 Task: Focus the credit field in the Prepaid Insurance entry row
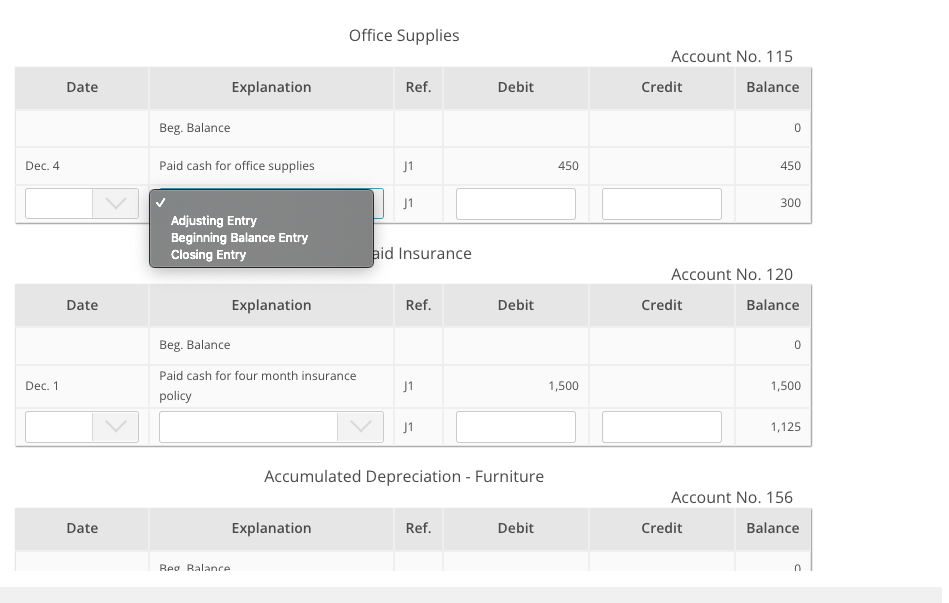[x=662, y=427]
